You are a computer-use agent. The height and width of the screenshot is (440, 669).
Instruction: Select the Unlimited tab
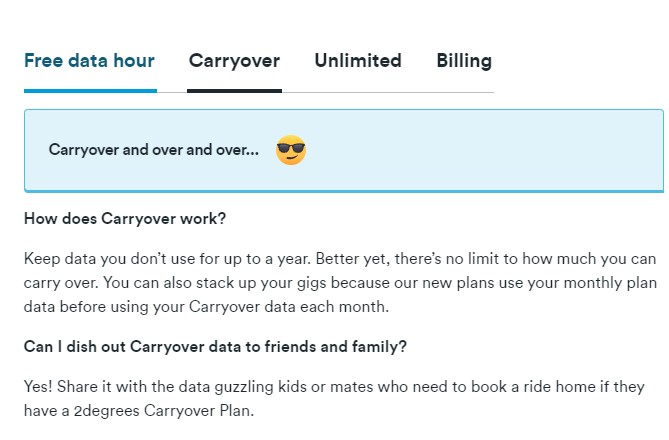358,61
